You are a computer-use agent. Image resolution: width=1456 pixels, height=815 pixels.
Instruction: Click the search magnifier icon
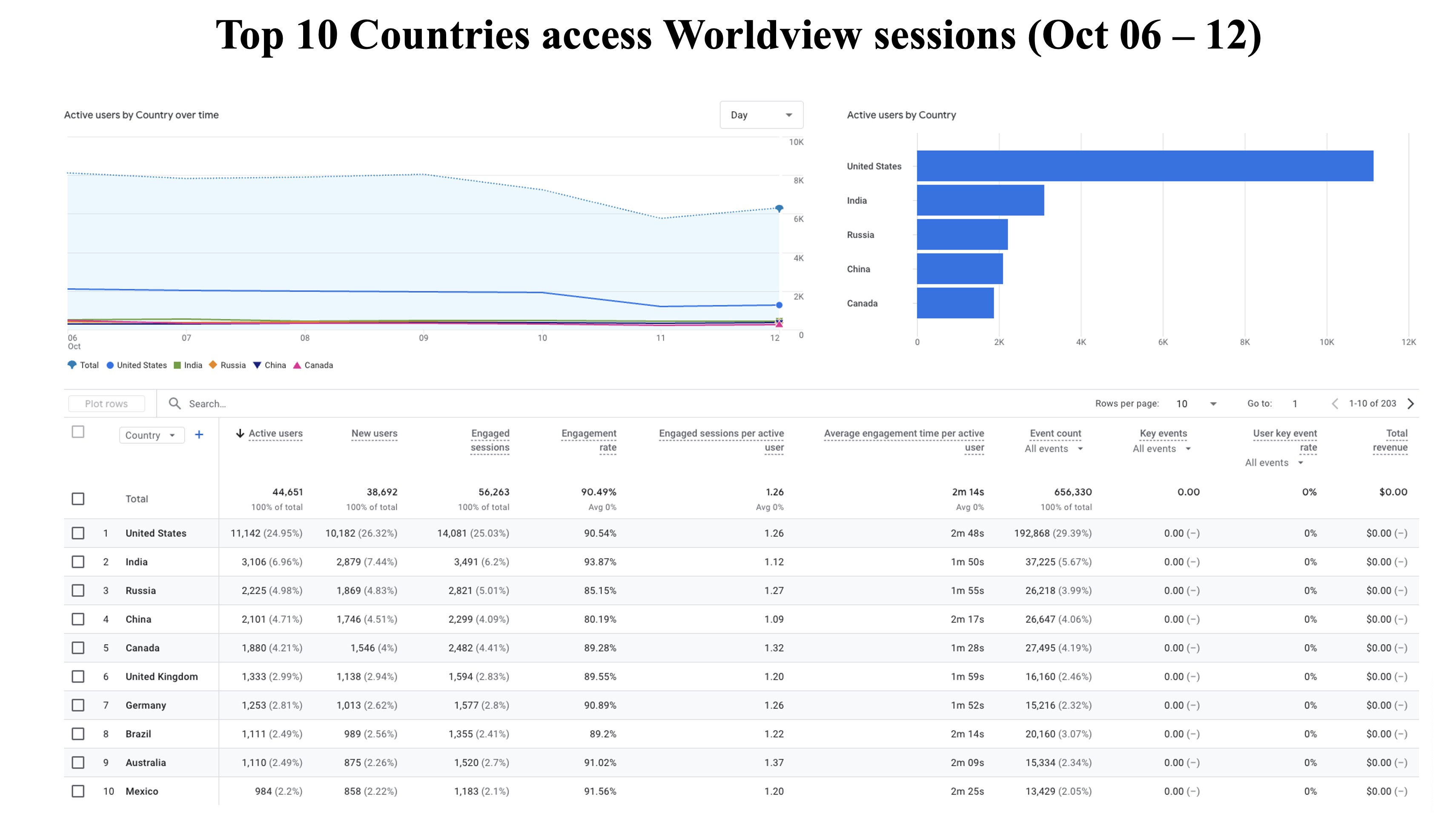(175, 404)
